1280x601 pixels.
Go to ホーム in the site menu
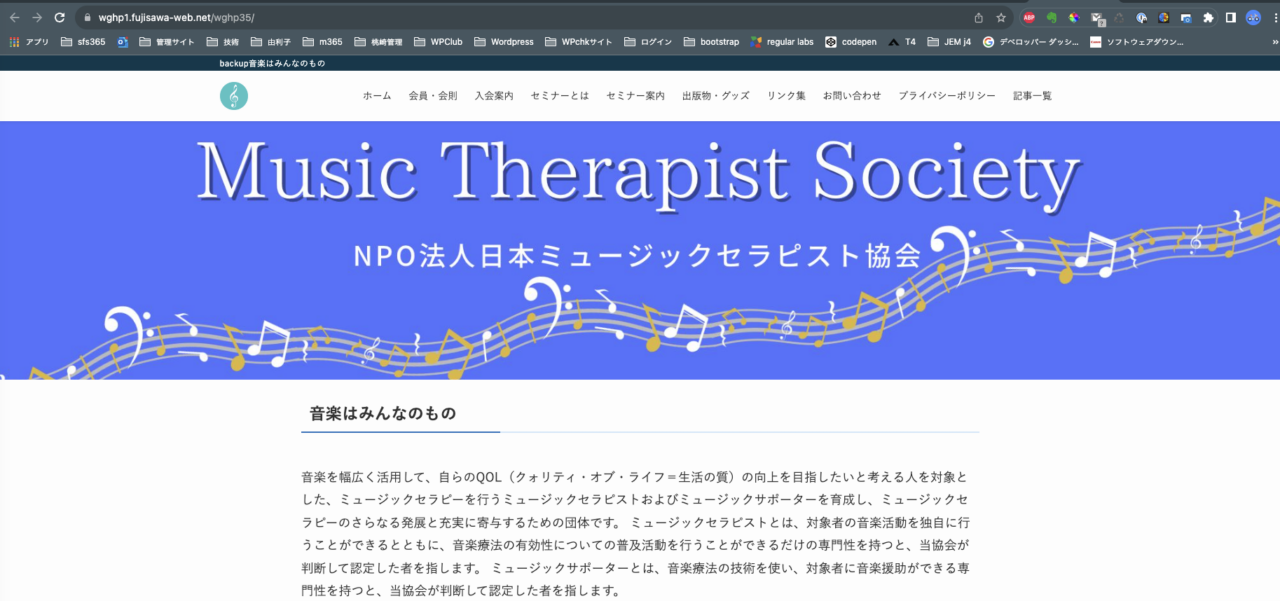tap(377, 96)
